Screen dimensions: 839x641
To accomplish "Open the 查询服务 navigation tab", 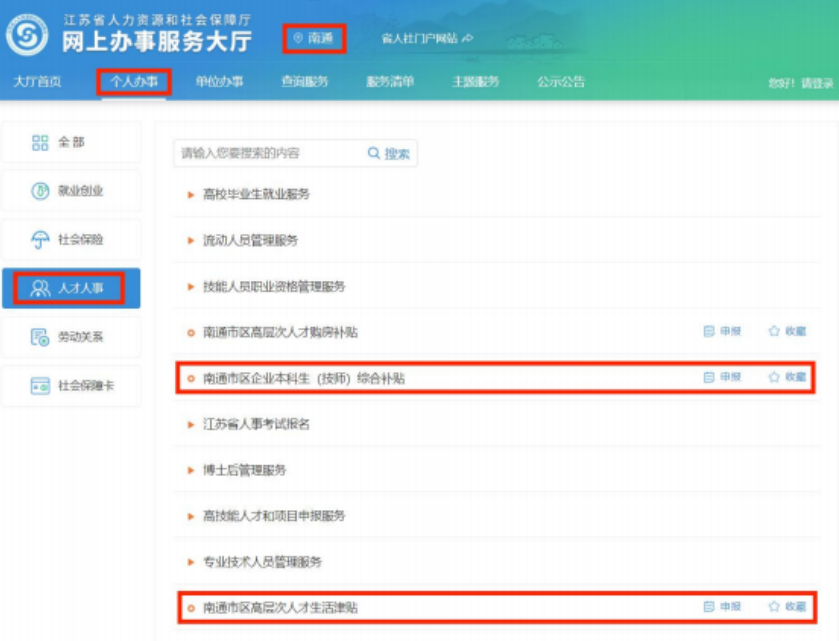I will [304, 82].
